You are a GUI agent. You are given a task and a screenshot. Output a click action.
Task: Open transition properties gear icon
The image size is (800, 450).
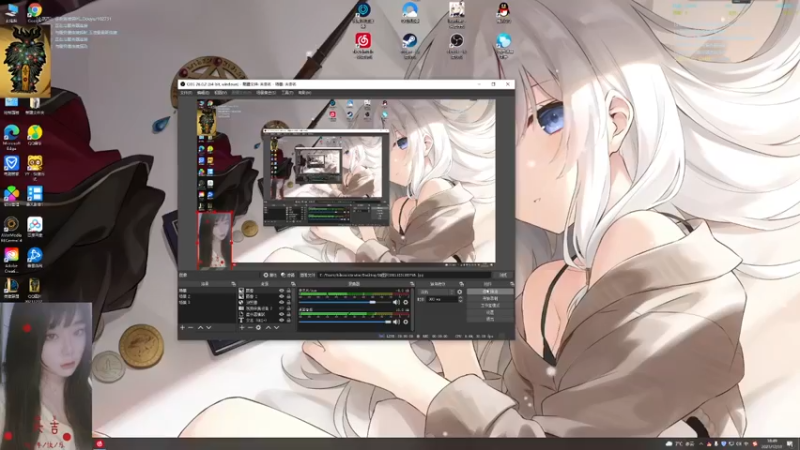coord(459,292)
